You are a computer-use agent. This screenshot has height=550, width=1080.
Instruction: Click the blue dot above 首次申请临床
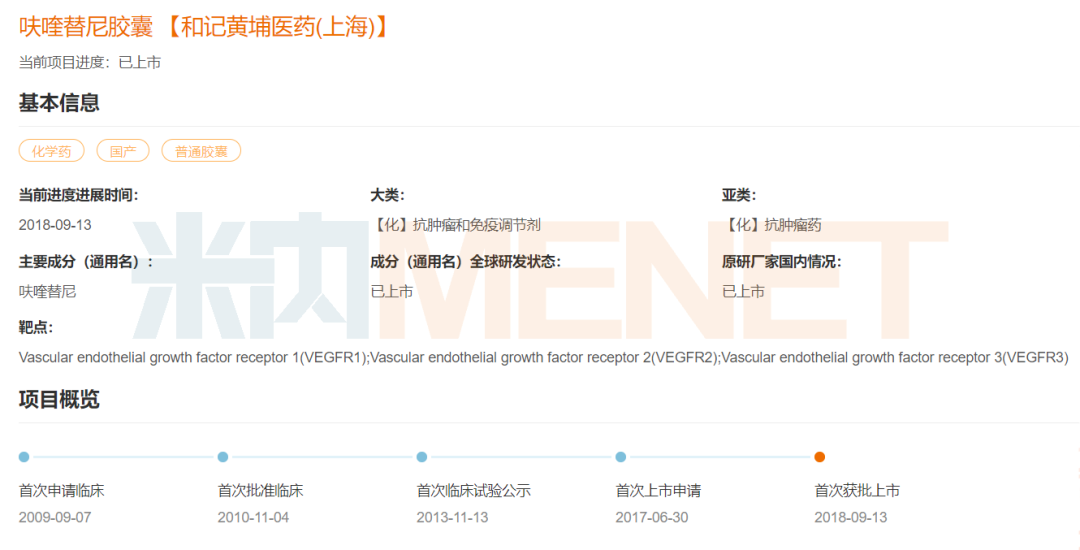point(24,457)
